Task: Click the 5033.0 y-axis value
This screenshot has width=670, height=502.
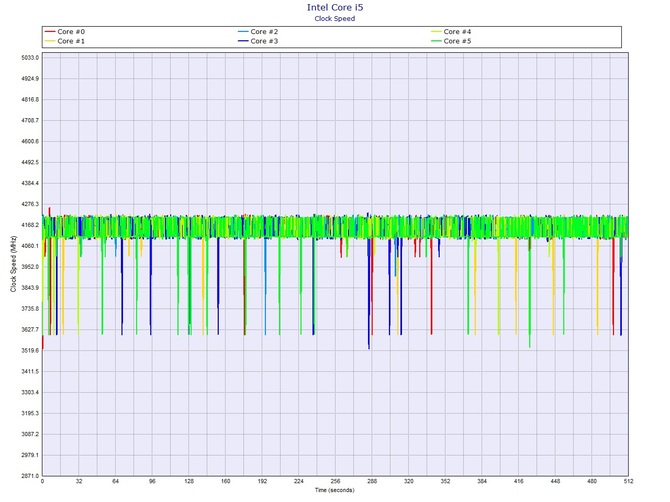Action: 30,58
